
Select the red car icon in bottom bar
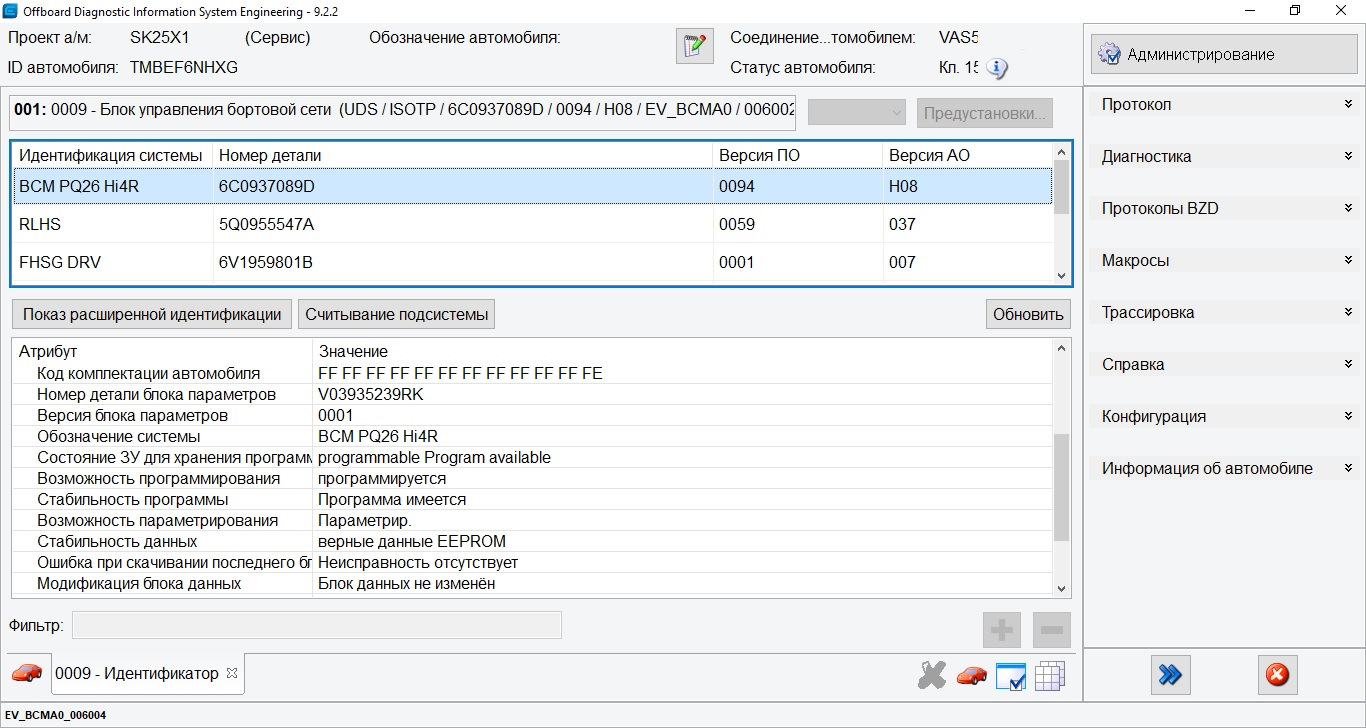point(970,675)
